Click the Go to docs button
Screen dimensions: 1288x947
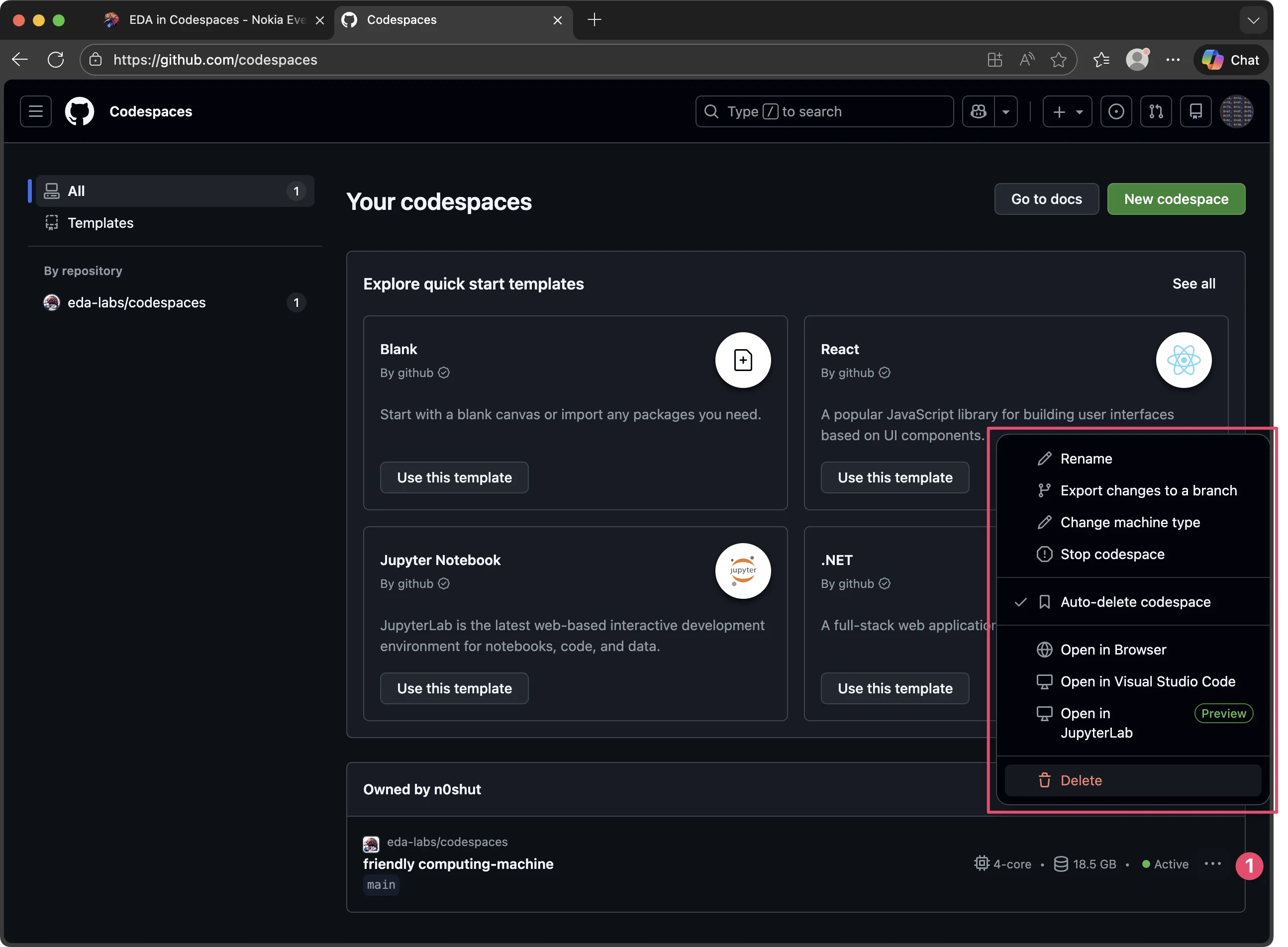pyautogui.click(x=1046, y=199)
